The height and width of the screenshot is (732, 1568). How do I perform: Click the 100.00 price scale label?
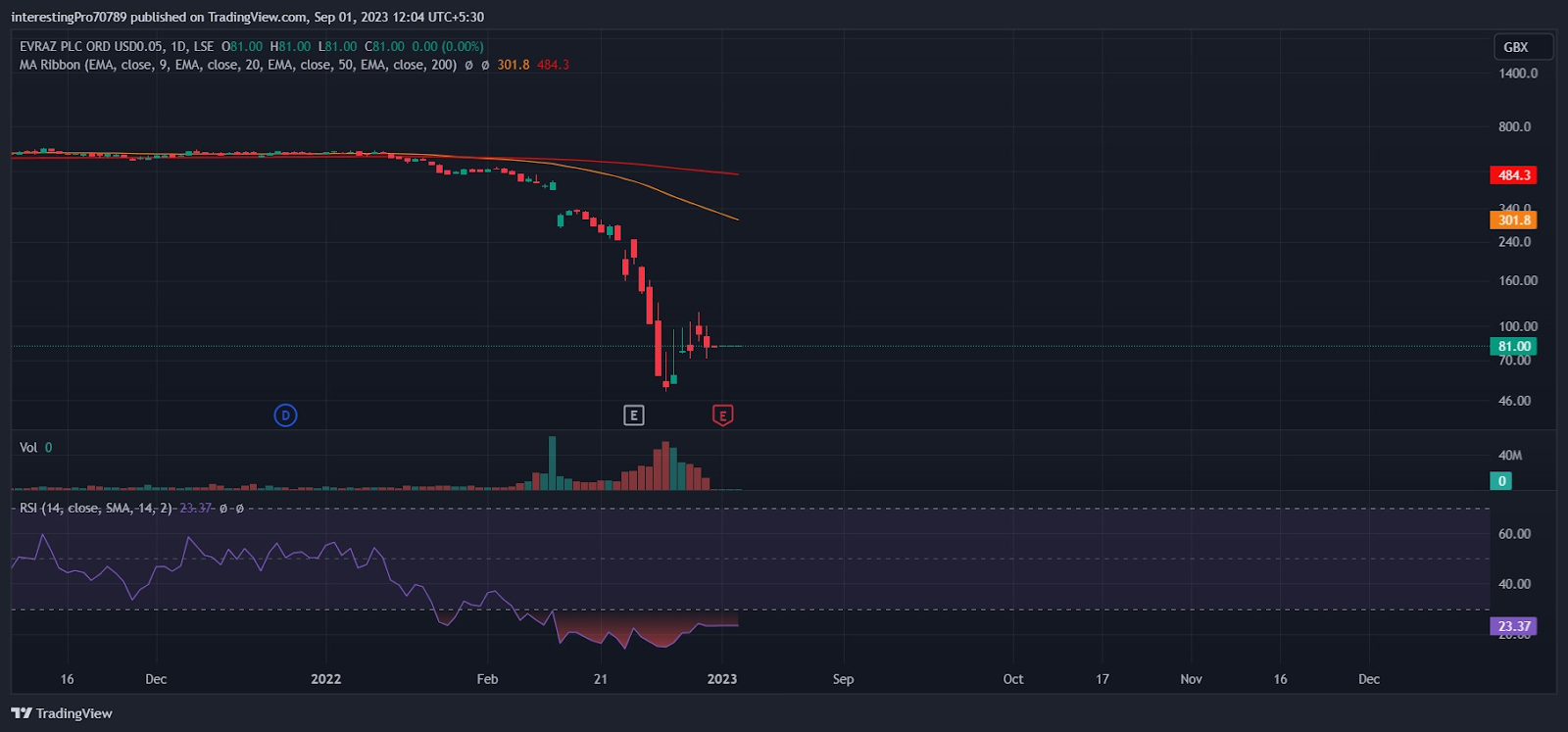tap(1518, 326)
